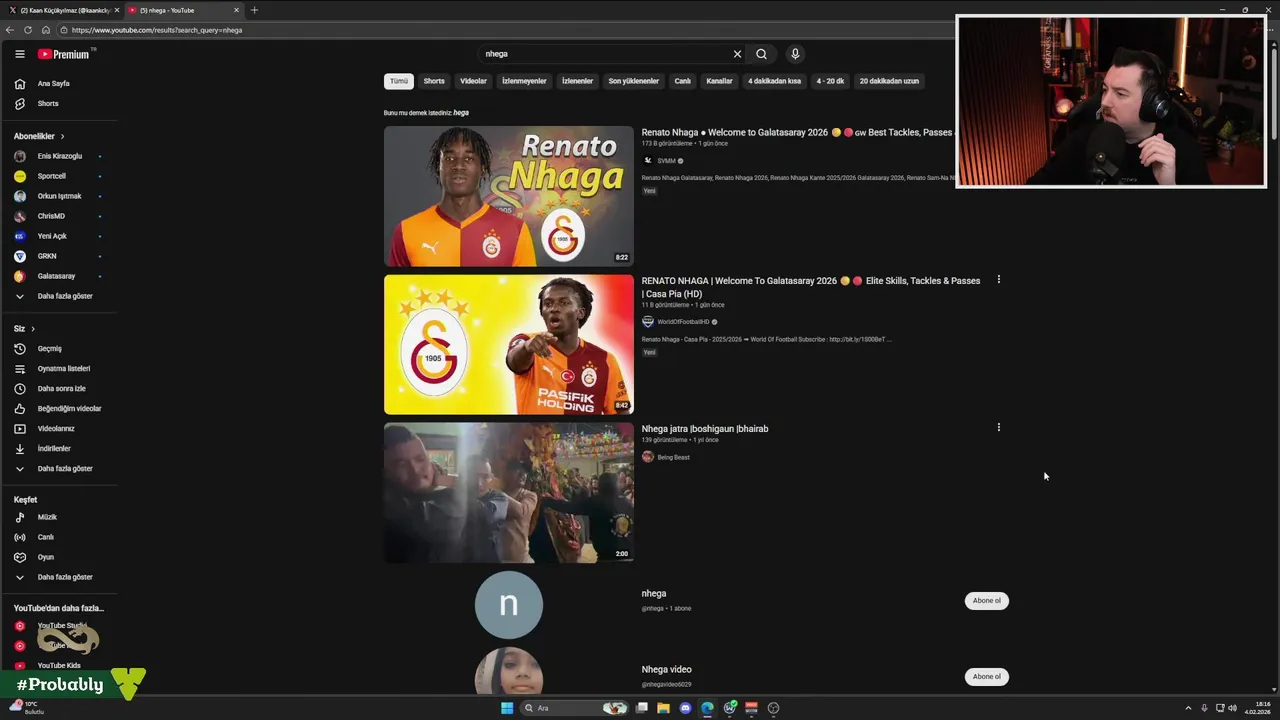Play the Nhega jatra video thumbnail
Image resolution: width=1280 pixels, height=720 pixels.
tap(509, 493)
